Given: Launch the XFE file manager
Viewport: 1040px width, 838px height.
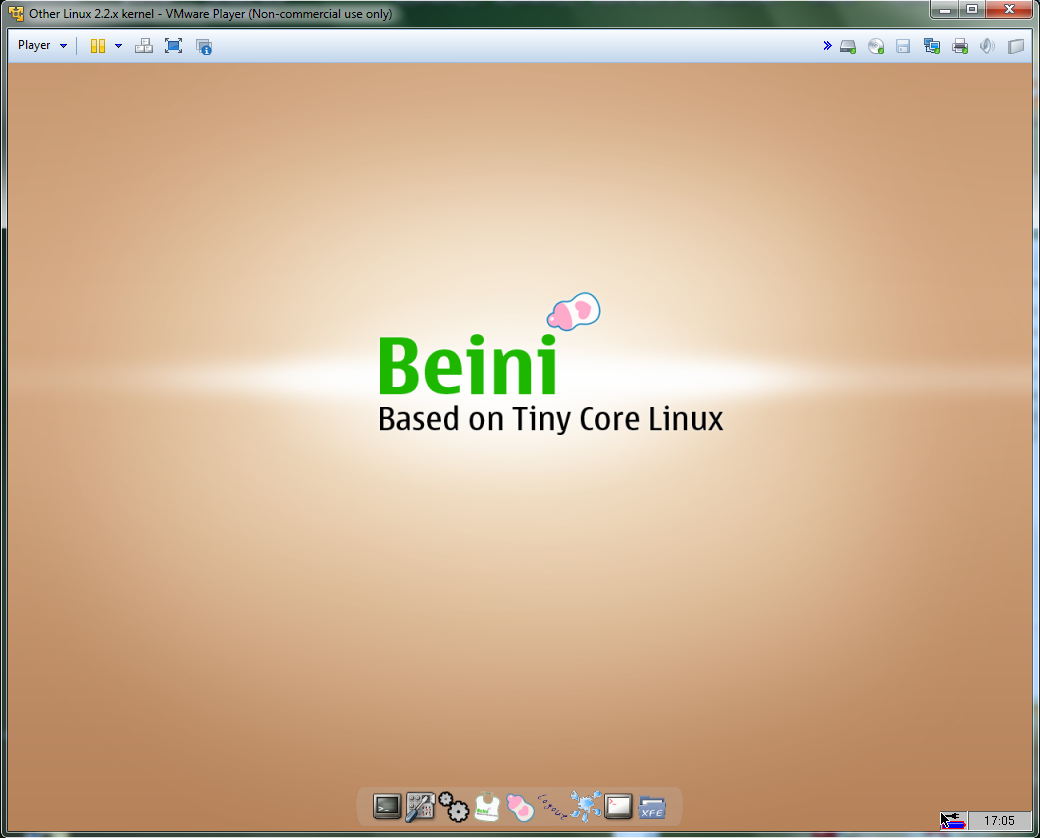Looking at the screenshot, I should click(652, 807).
